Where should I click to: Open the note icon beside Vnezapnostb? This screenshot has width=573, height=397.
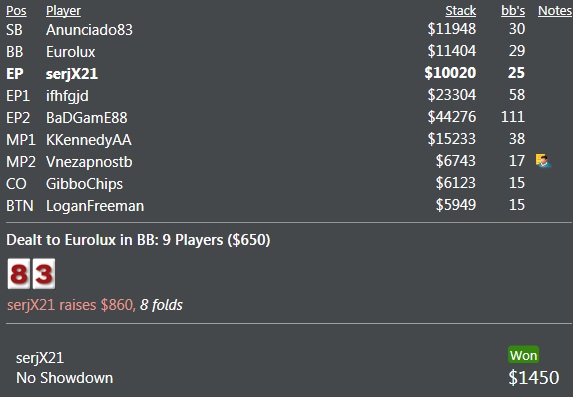[x=543, y=161]
